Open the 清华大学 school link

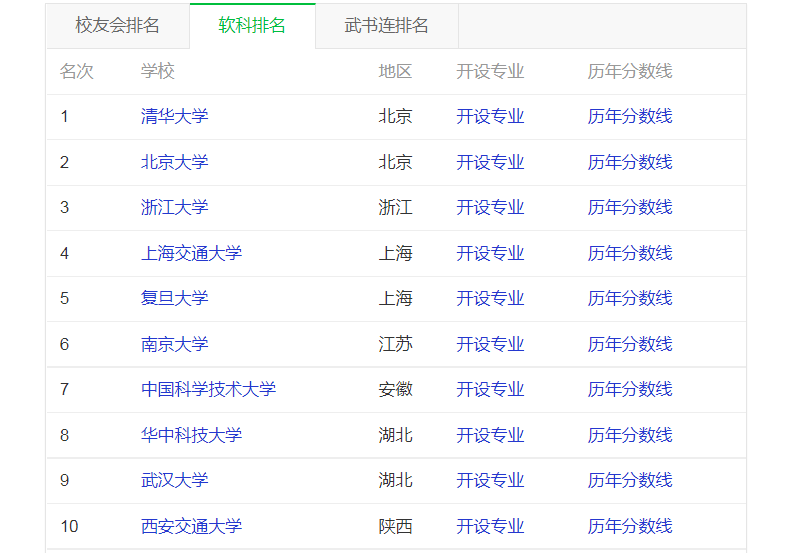tap(174, 116)
